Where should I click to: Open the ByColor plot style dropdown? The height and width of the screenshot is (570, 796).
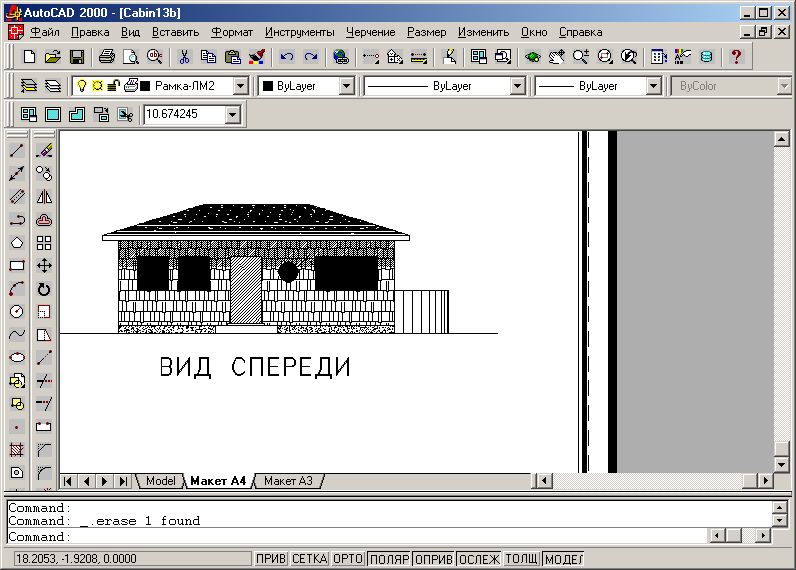tap(784, 86)
